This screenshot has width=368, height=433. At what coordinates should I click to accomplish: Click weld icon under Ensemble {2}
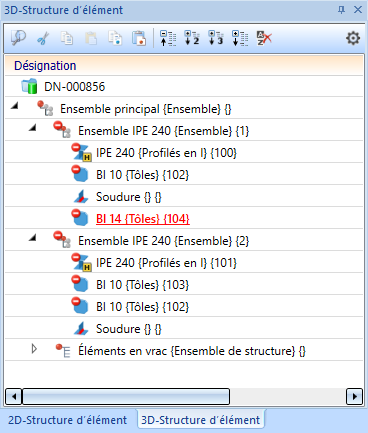tap(81, 329)
